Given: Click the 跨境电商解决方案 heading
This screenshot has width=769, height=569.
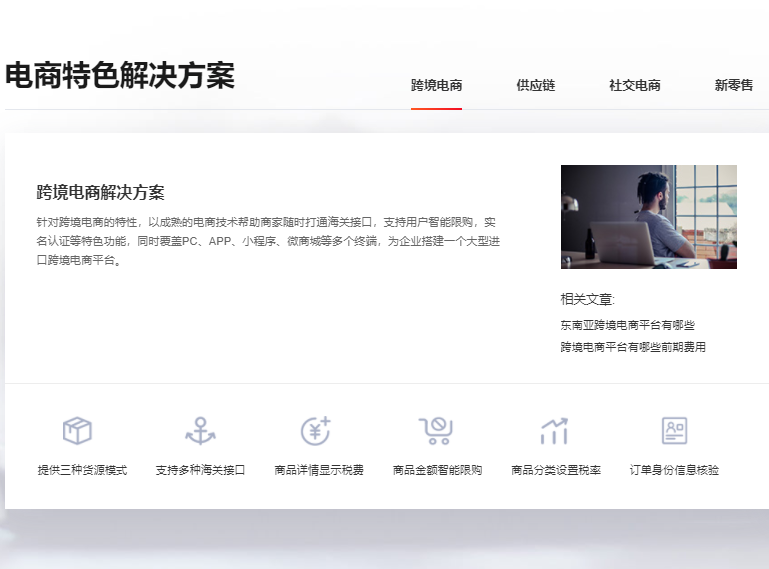Looking at the screenshot, I should tap(100, 193).
